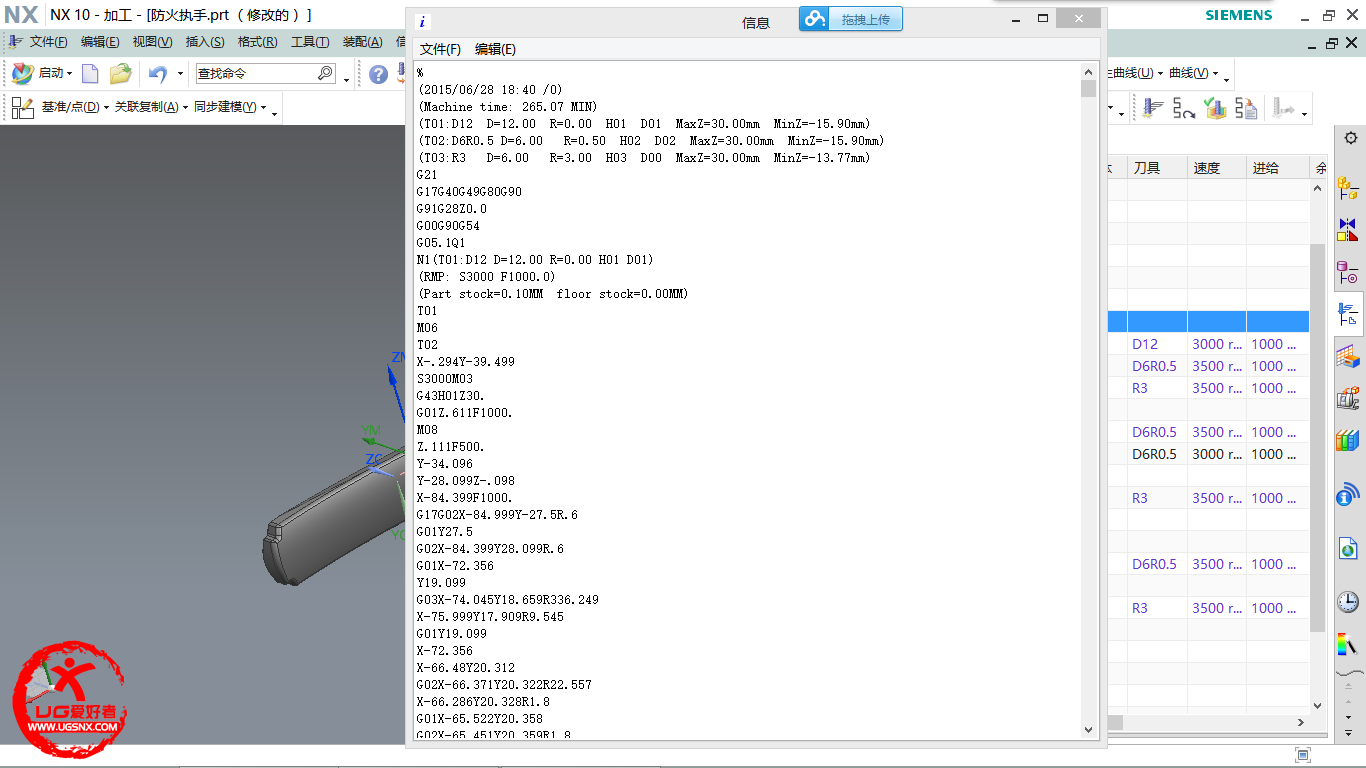
Task: Open the 关联复制(A) dropdown
Action: pyautogui.click(x=151, y=107)
